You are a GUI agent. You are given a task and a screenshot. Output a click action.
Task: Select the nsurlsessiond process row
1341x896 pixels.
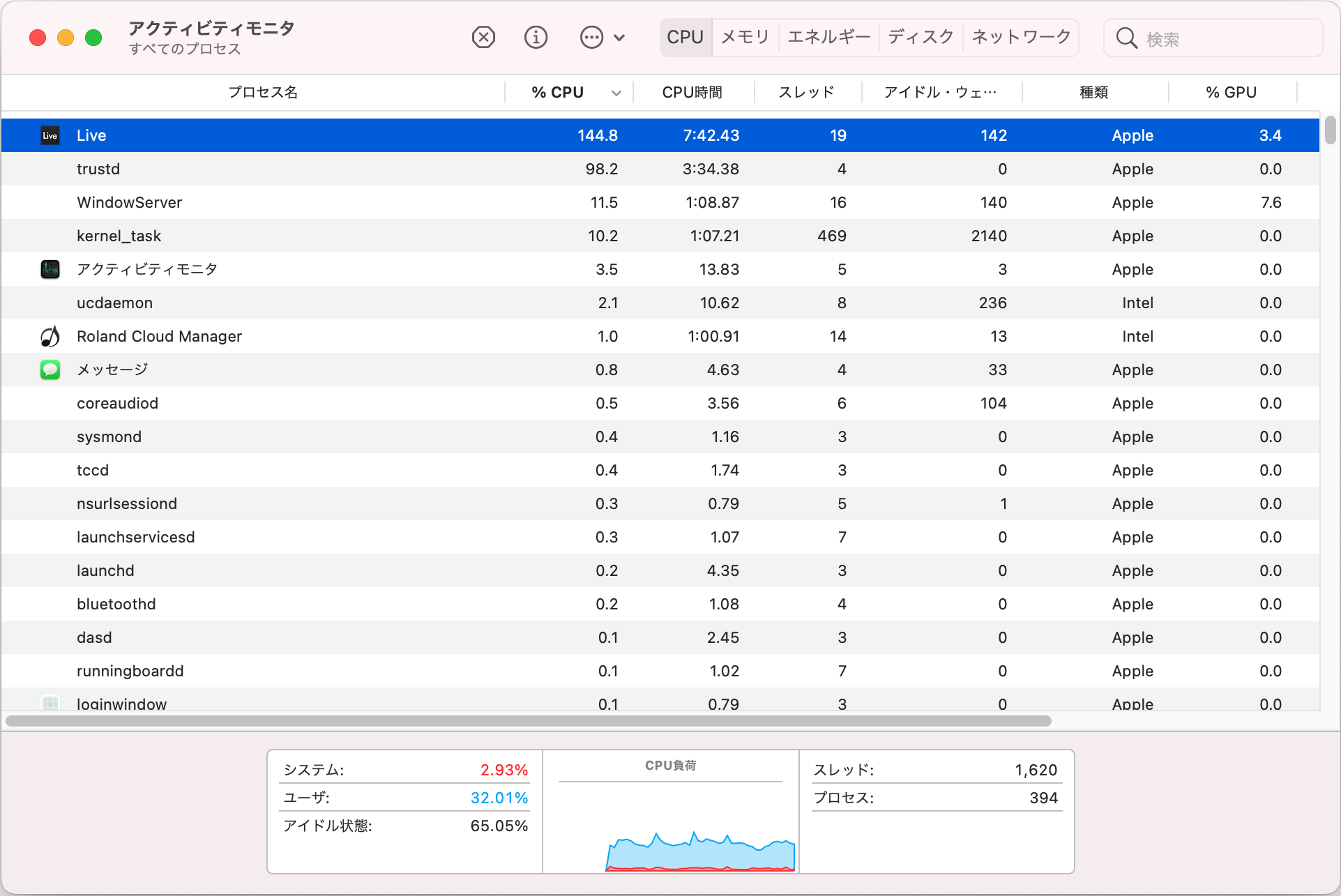(x=660, y=503)
